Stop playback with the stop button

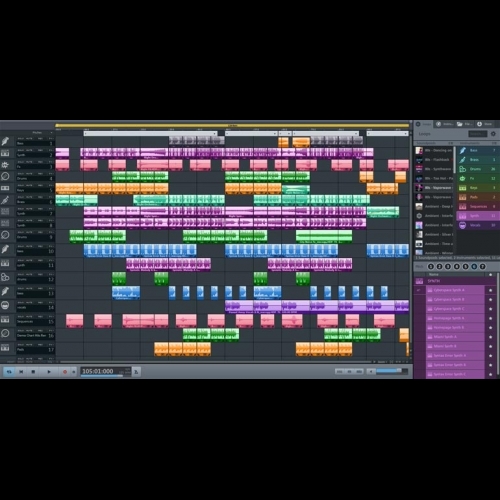(x=33, y=372)
